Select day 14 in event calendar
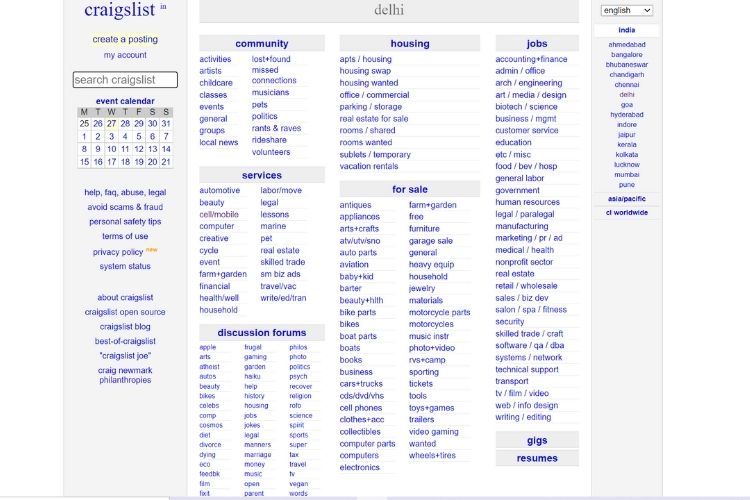Viewport: 750px width, 500px height. point(166,149)
